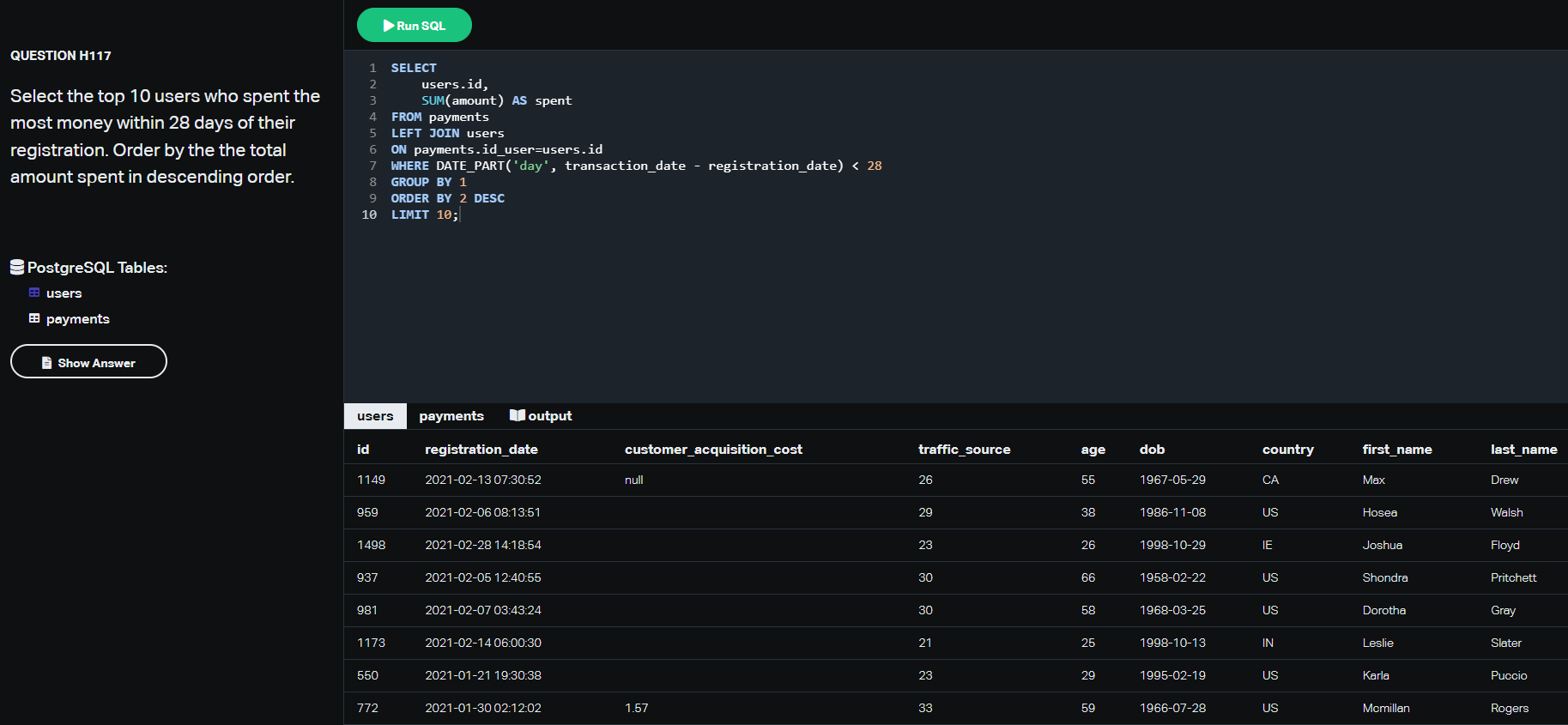Open the users table link in sidebar
This screenshot has height=725, width=1568.
click(64, 293)
